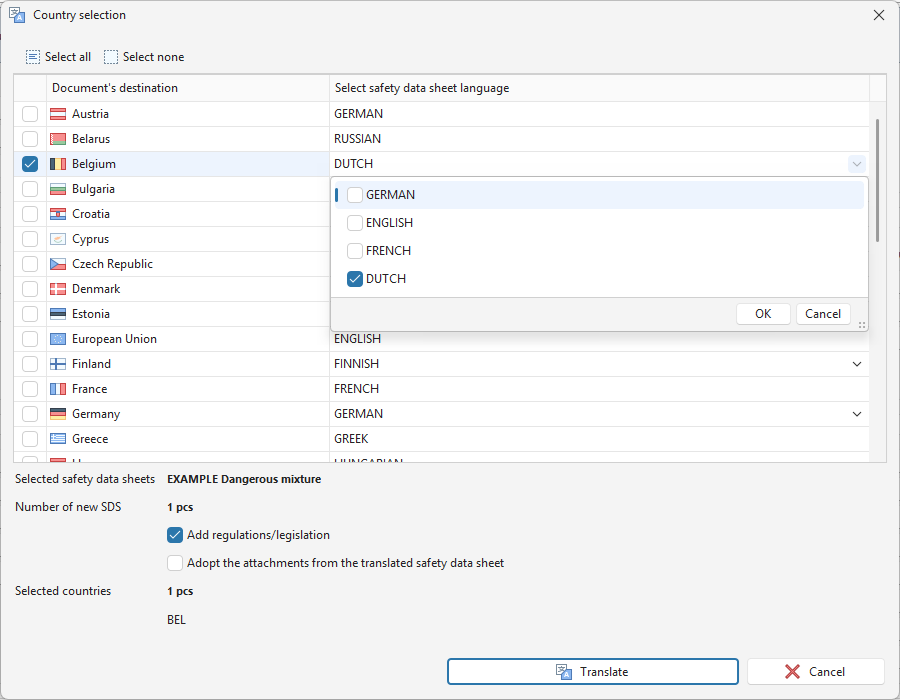900x700 pixels.
Task: Click the Translate button
Action: pyautogui.click(x=592, y=672)
